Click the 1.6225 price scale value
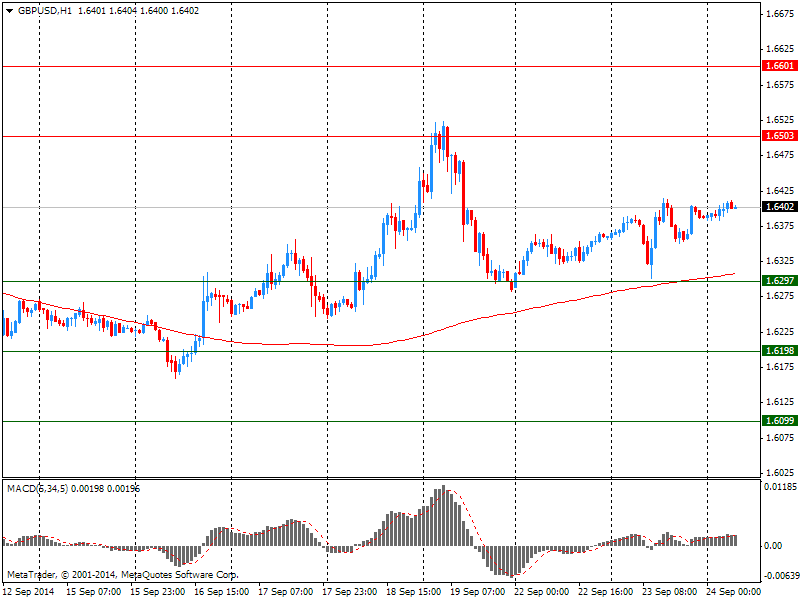The height and width of the screenshot is (600, 800). tap(780, 332)
